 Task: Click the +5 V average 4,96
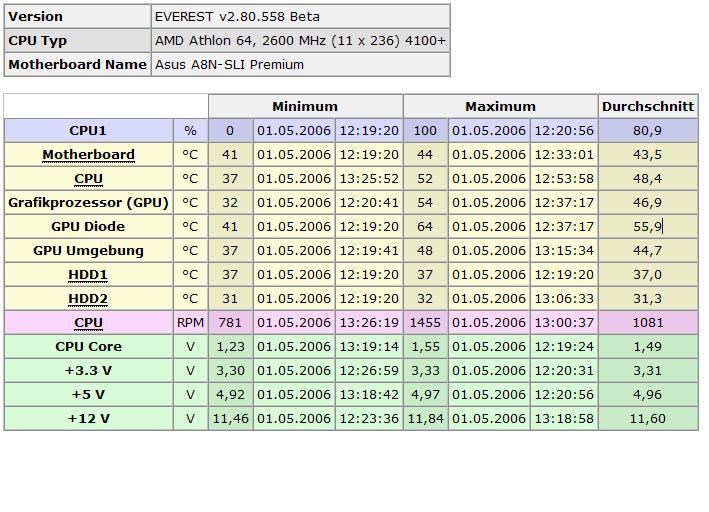648,394
